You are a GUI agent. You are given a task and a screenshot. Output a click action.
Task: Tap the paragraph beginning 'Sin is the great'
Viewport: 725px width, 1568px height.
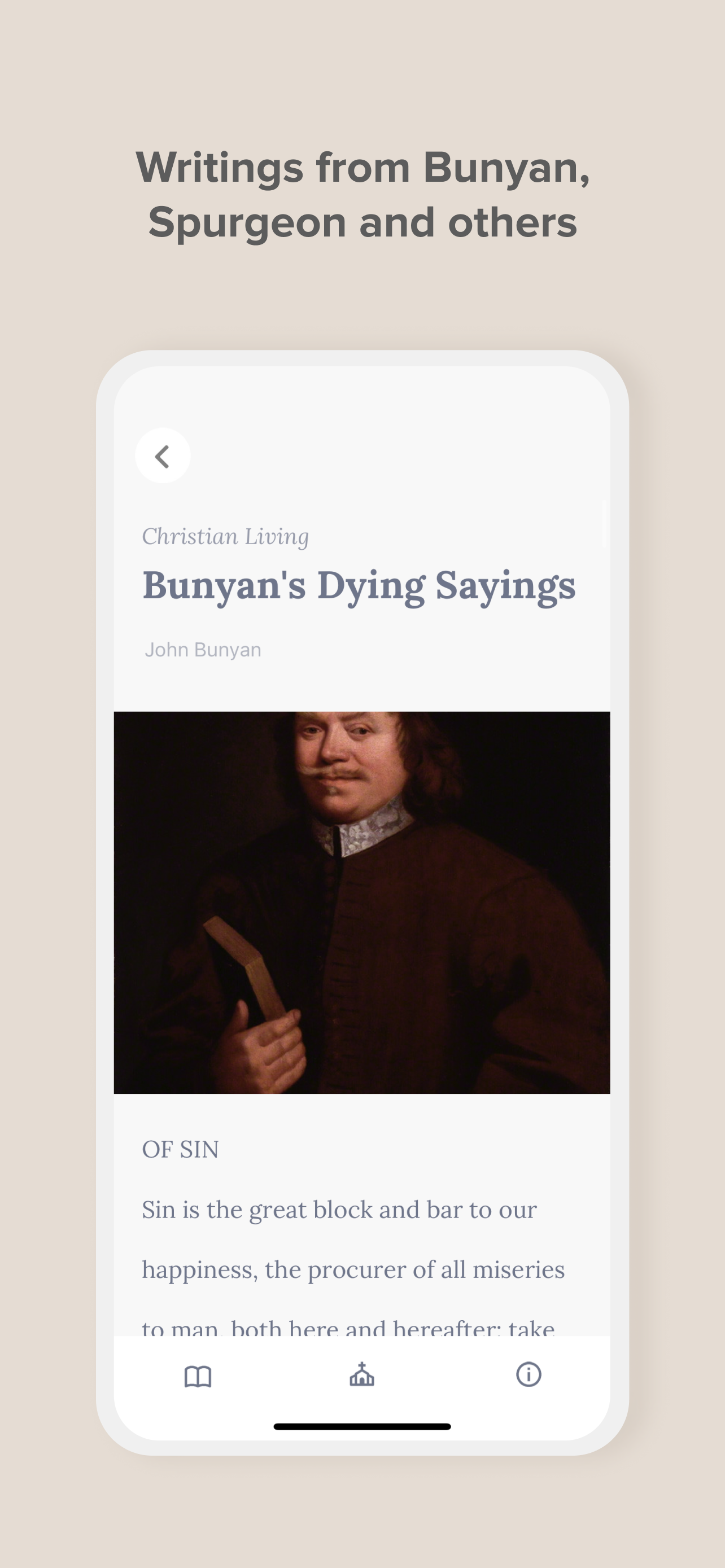tap(353, 1269)
